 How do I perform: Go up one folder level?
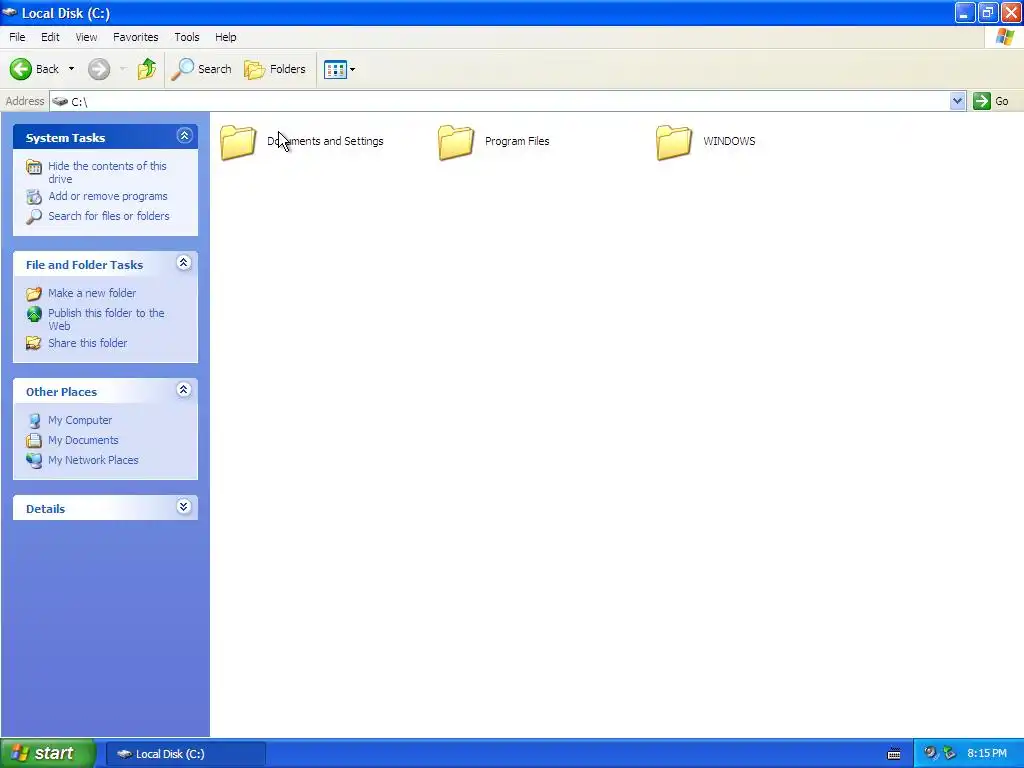147,69
